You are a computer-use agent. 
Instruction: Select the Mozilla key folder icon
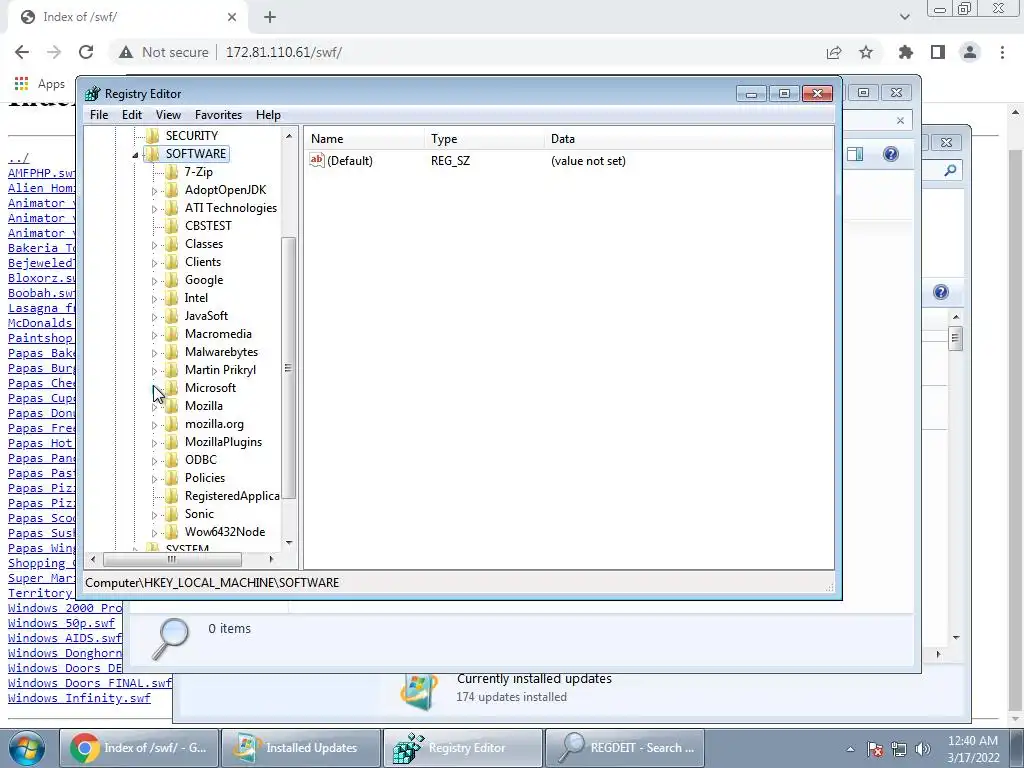(x=172, y=406)
